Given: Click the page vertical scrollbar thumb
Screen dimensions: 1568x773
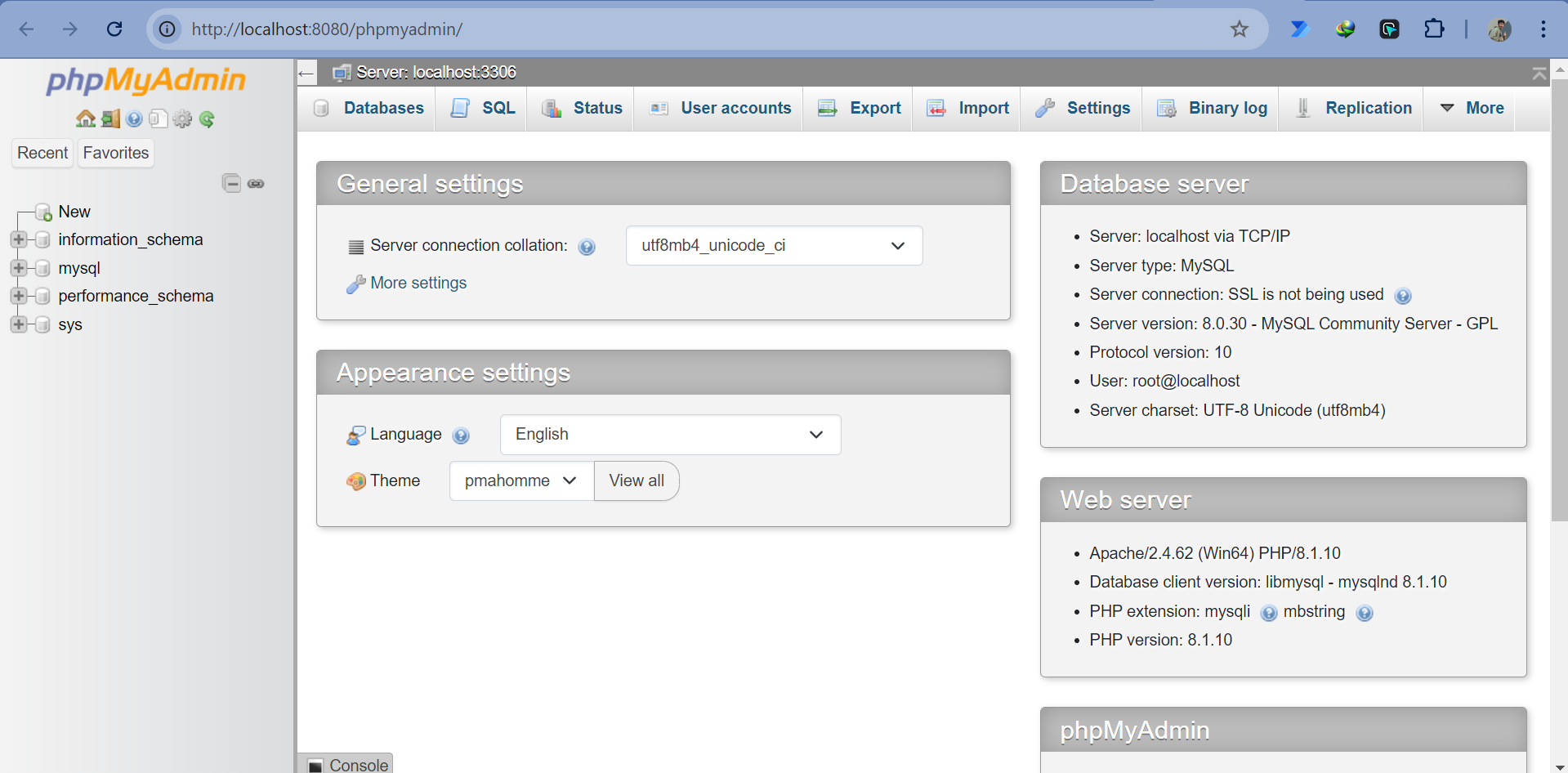Looking at the screenshot, I should click(1560, 300).
